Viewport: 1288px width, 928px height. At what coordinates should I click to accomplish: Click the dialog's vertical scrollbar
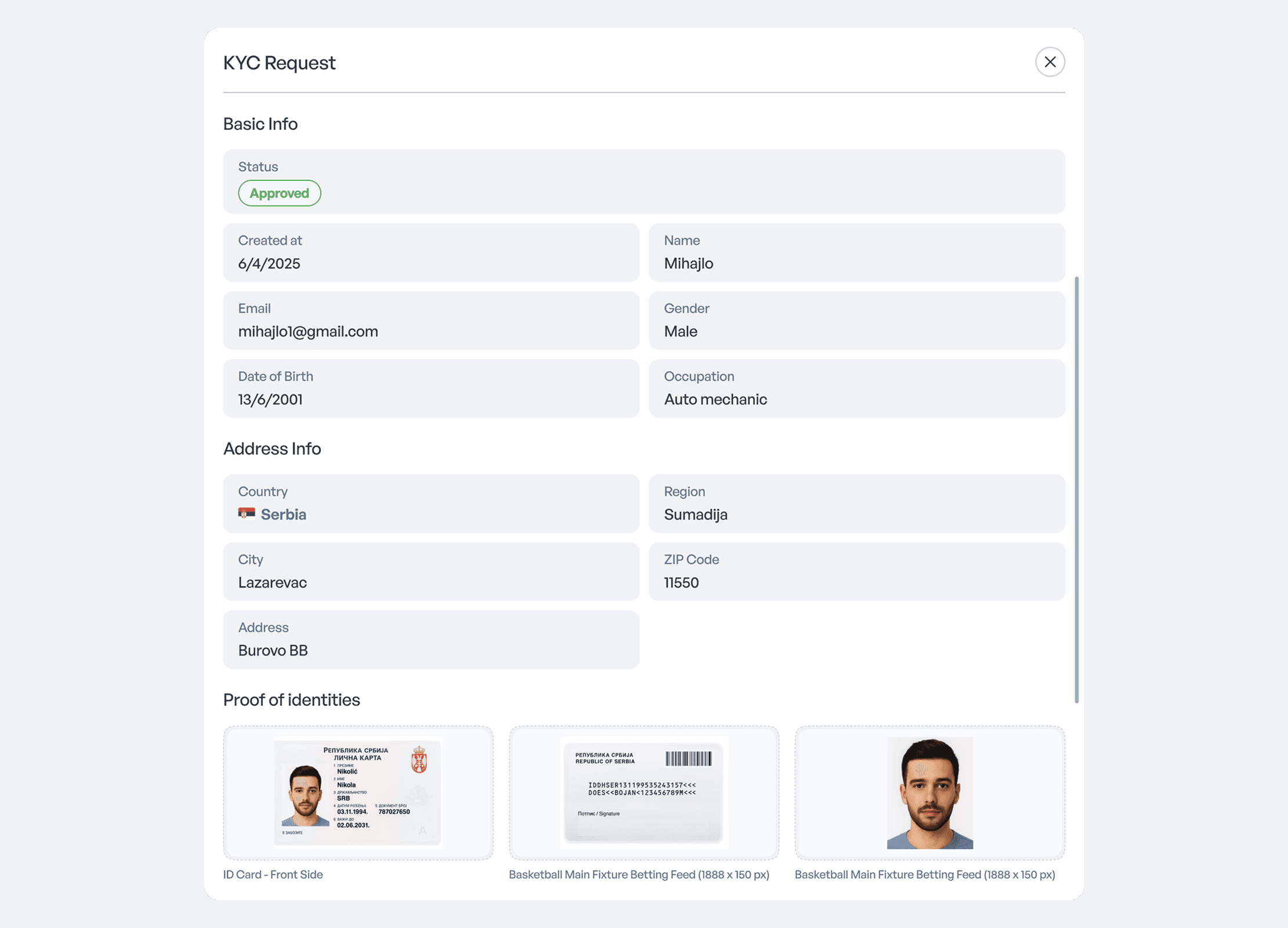1077,490
